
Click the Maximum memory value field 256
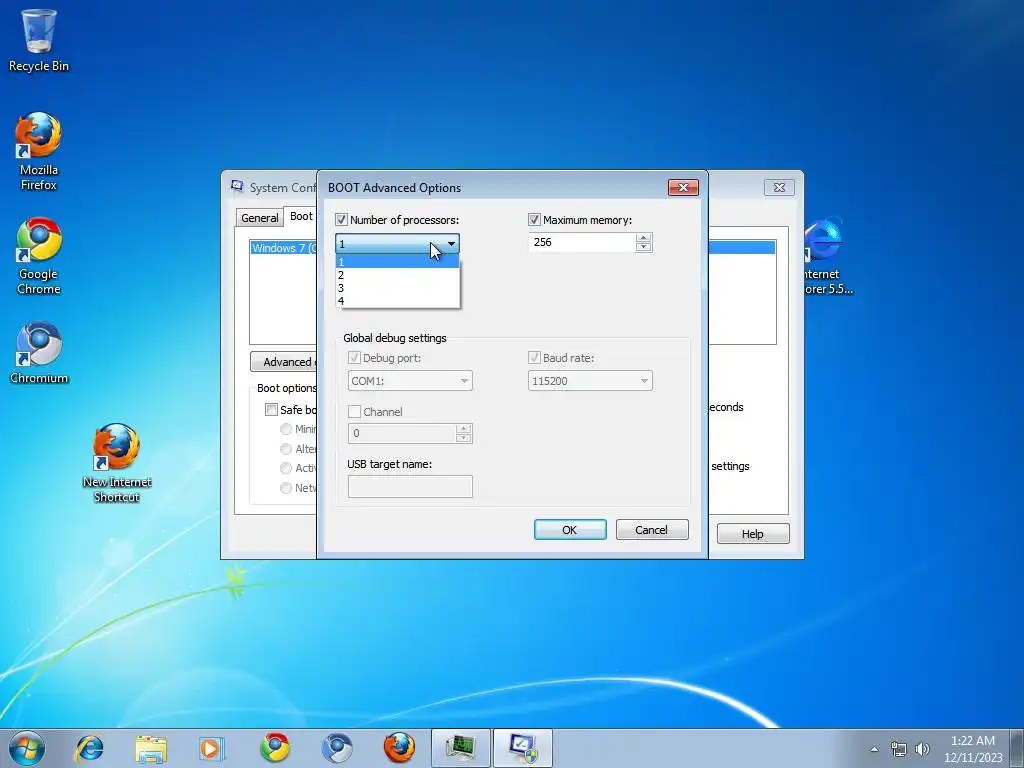click(582, 242)
